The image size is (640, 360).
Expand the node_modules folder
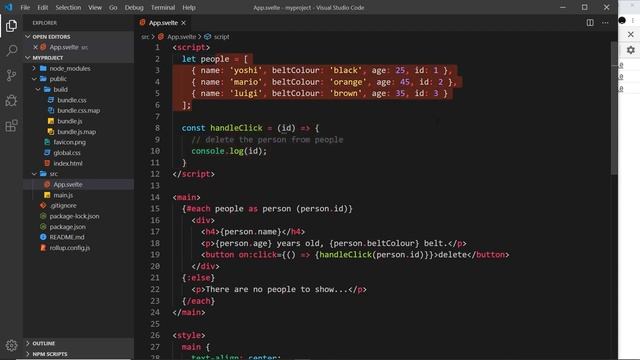[x=70, y=69]
